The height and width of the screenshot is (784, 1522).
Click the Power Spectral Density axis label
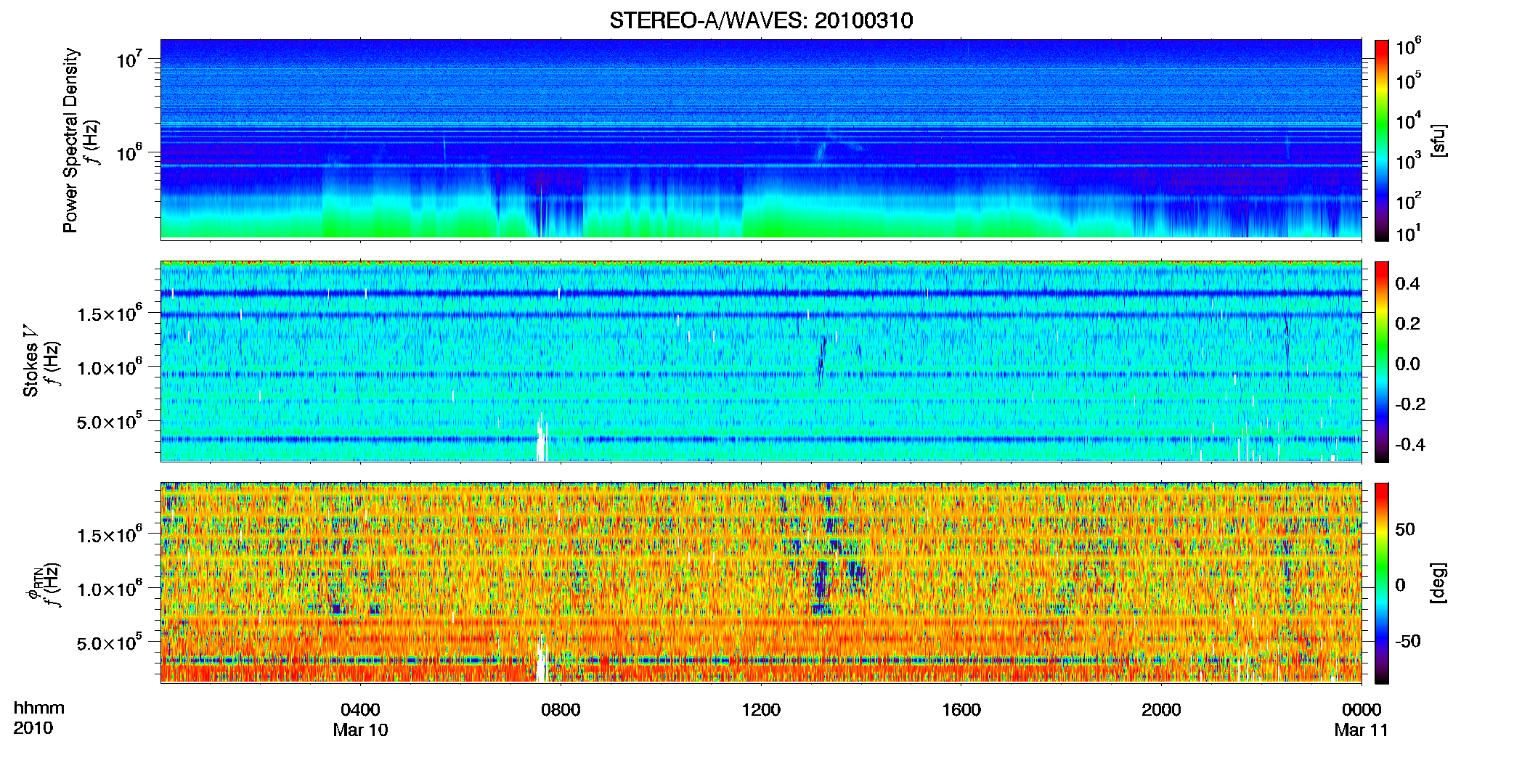(x=70, y=140)
